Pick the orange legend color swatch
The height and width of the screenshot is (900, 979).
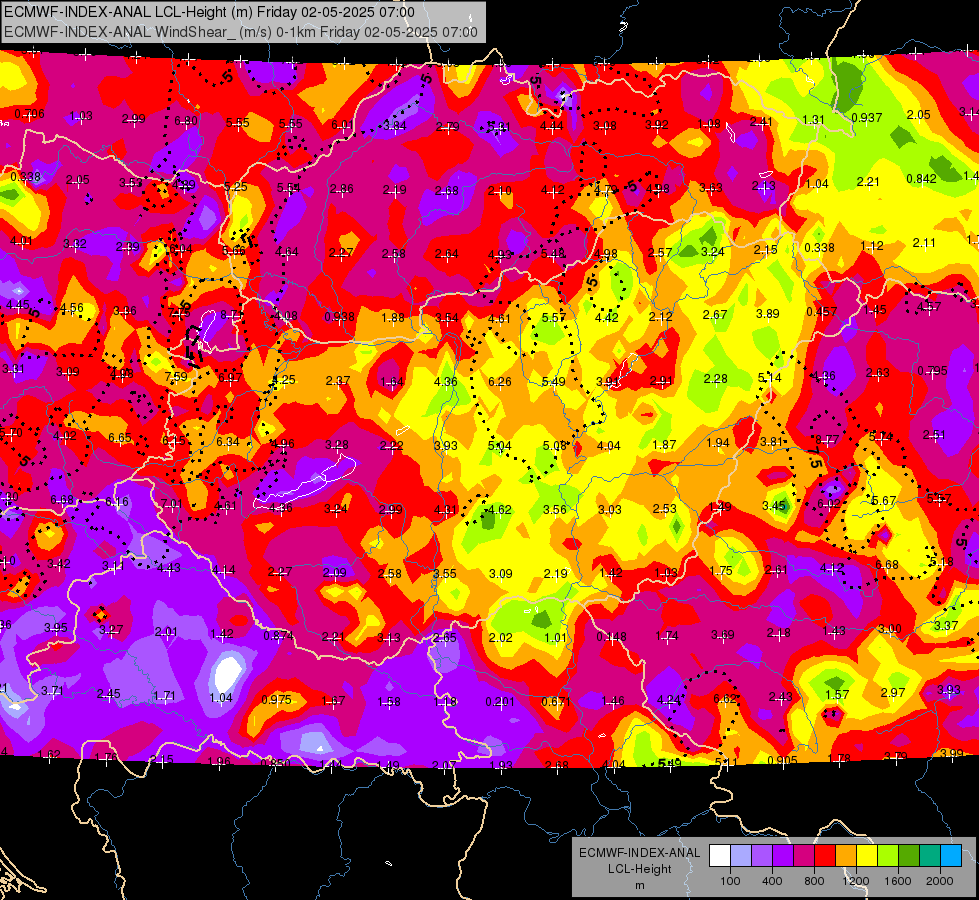pos(846,855)
